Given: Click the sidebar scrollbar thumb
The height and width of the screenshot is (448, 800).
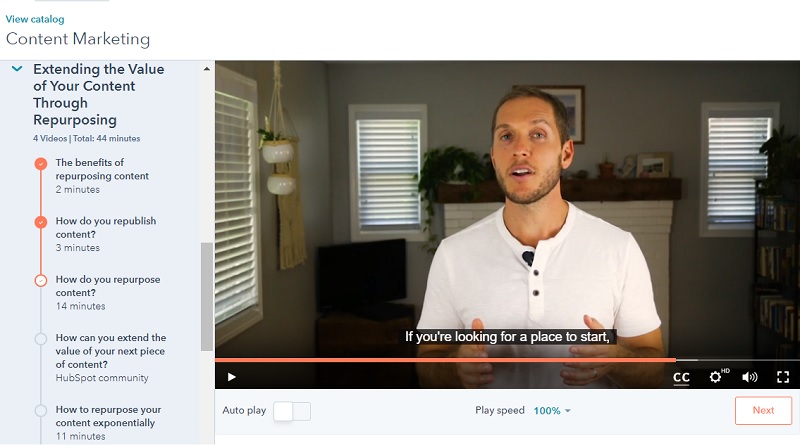Looking at the screenshot, I should (207, 296).
